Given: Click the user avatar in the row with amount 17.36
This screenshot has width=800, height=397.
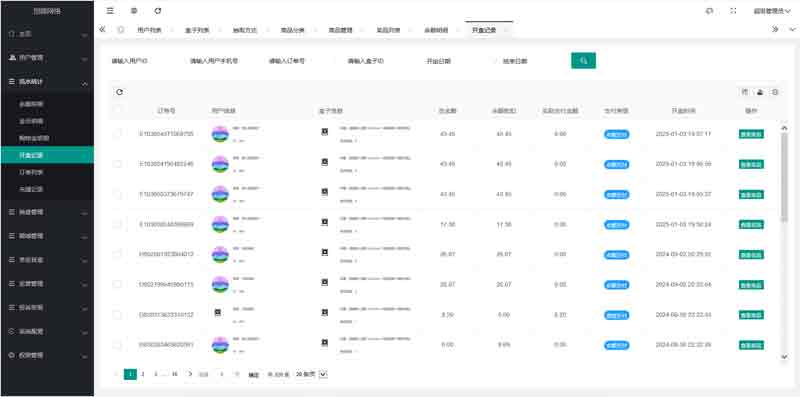Looking at the screenshot, I should (x=220, y=225).
